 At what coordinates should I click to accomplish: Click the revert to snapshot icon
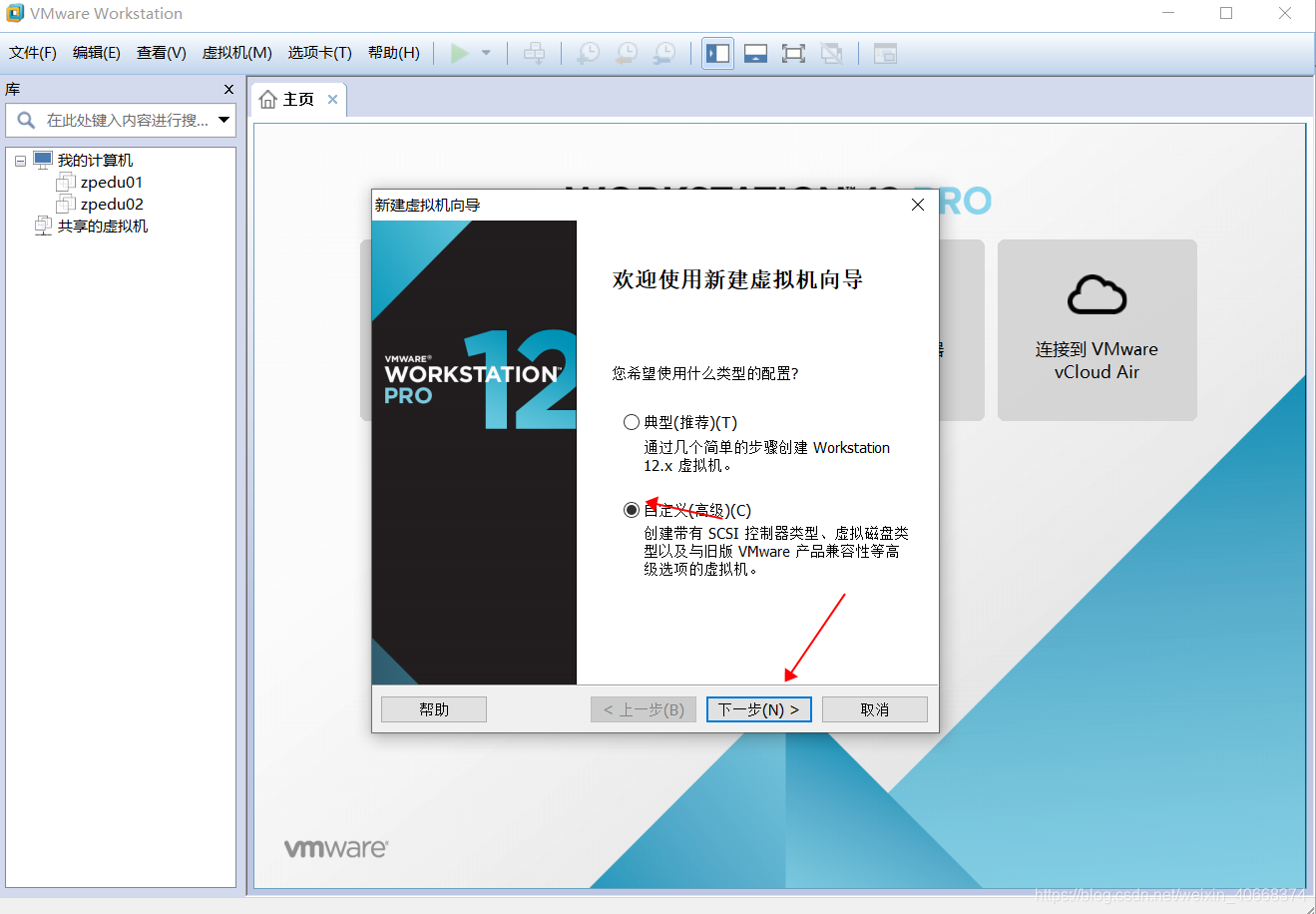coord(627,53)
